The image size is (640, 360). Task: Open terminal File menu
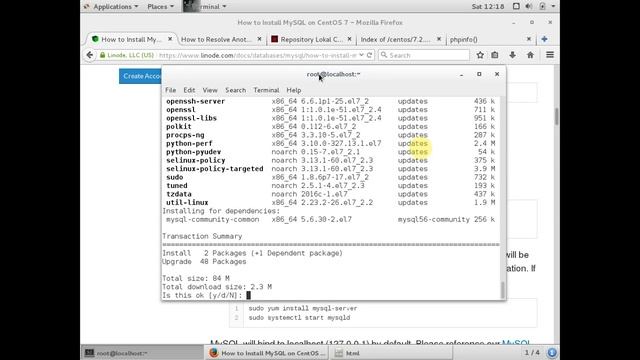pyautogui.click(x=171, y=90)
